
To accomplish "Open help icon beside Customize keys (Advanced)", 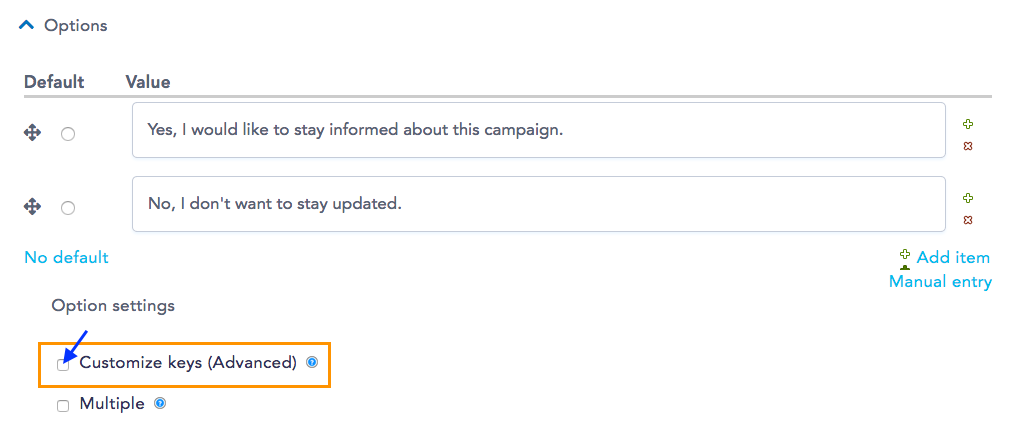I will tap(312, 363).
